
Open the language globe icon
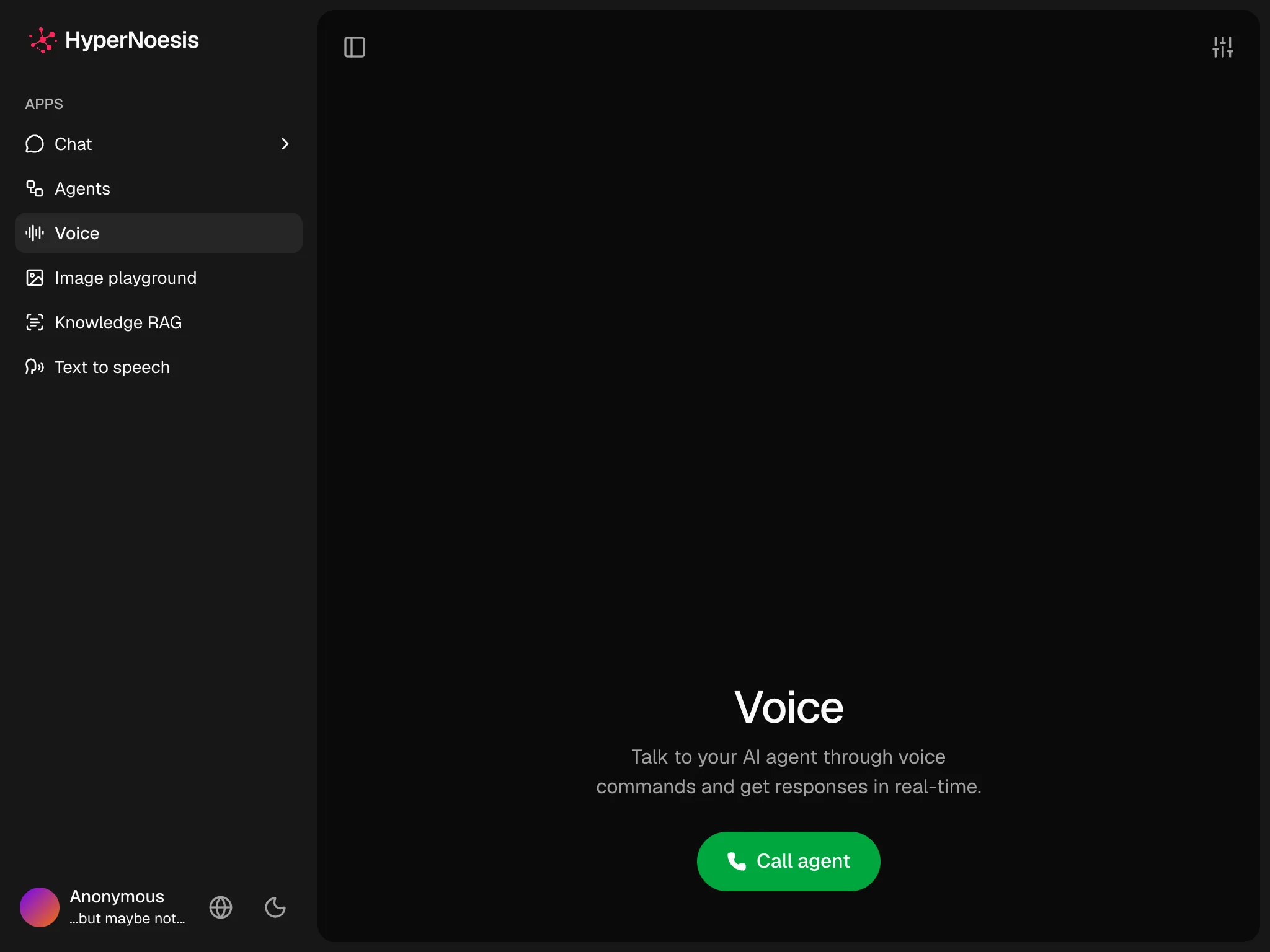221,907
